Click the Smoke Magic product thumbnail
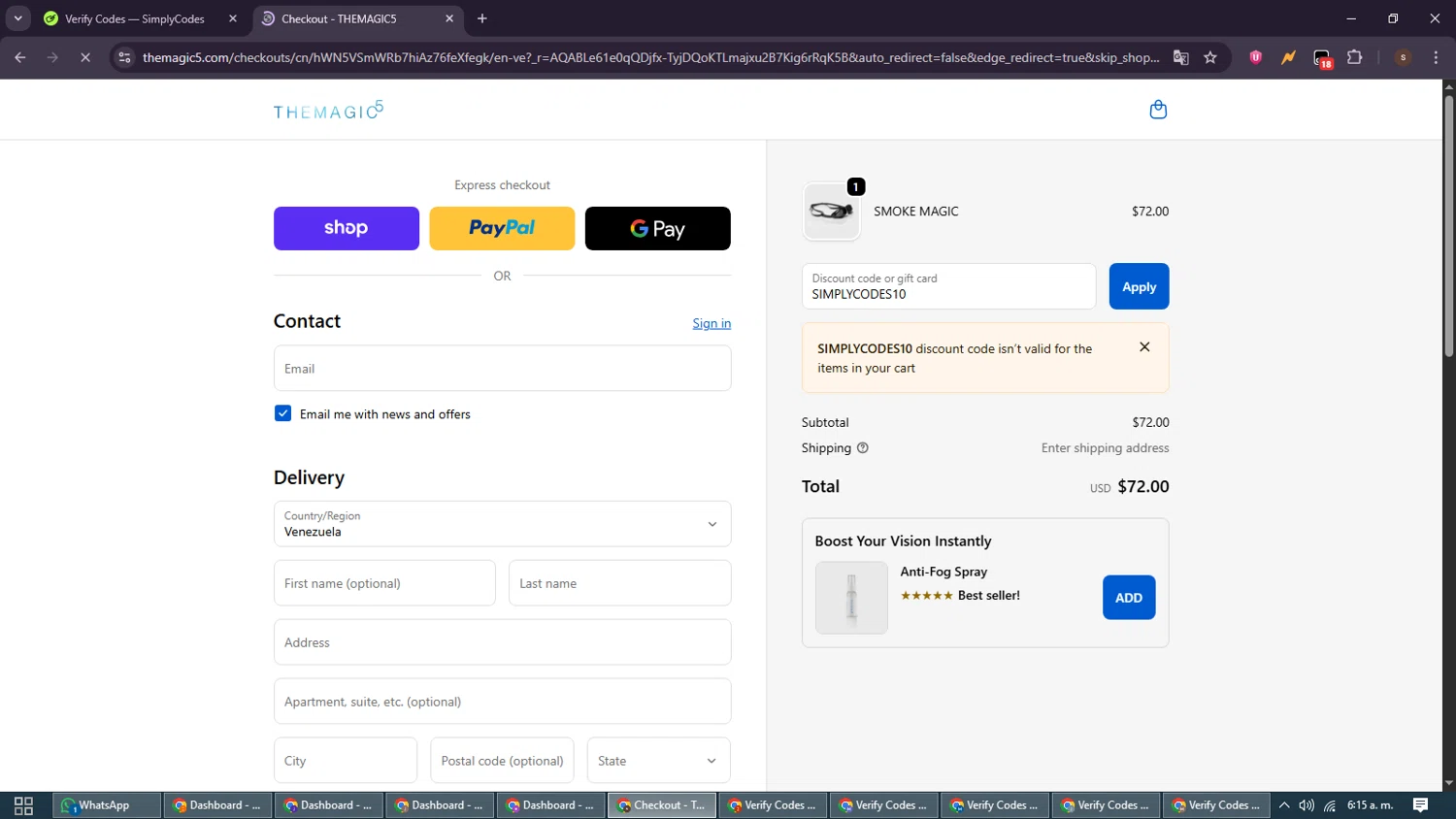Screen dimensions: 1456x819 click(x=832, y=211)
